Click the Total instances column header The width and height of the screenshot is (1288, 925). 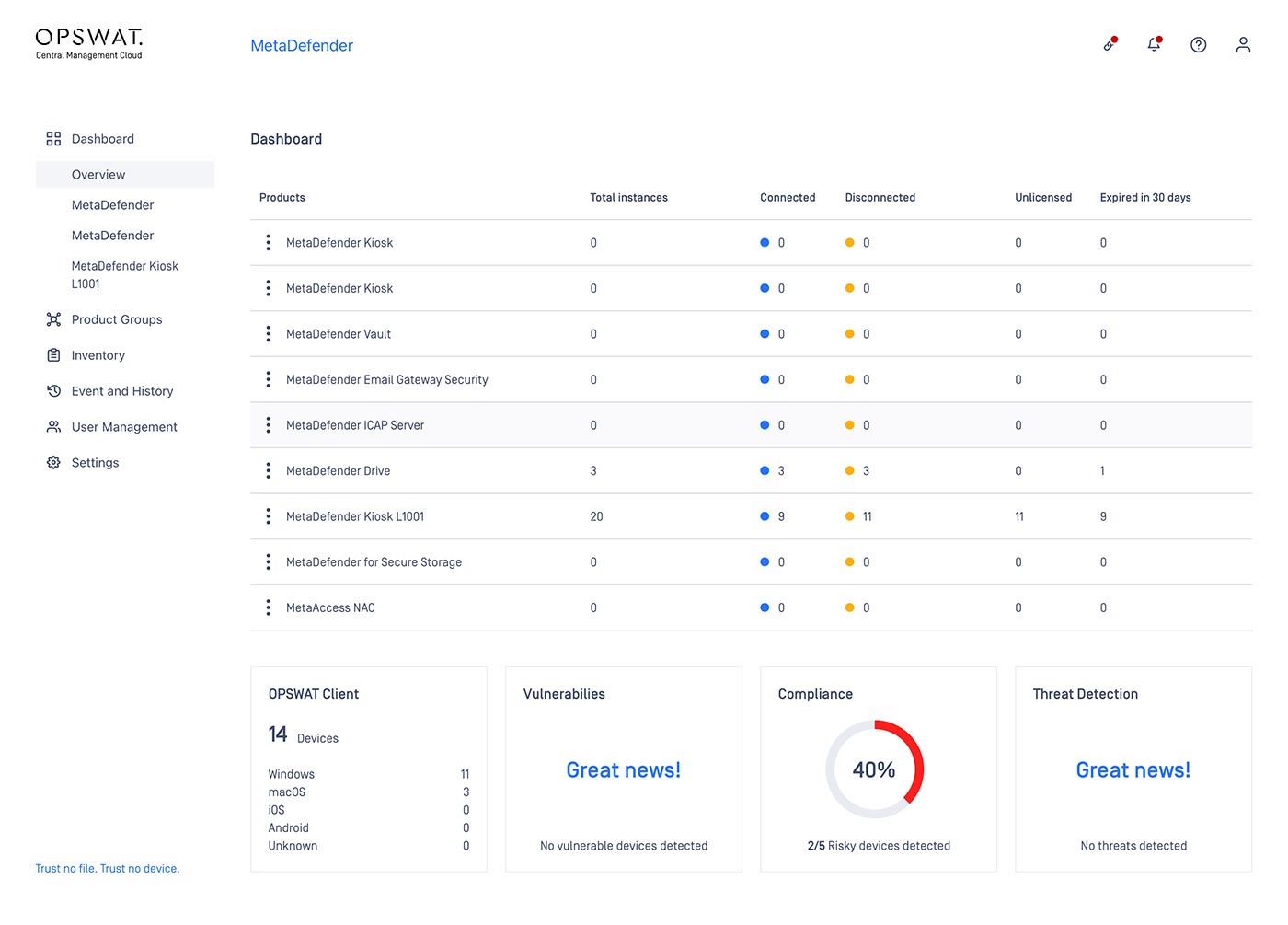pyautogui.click(x=629, y=198)
